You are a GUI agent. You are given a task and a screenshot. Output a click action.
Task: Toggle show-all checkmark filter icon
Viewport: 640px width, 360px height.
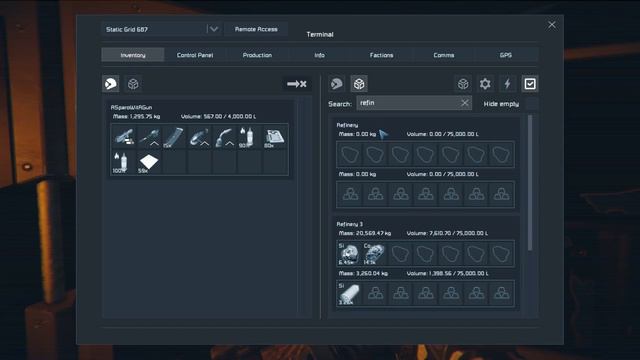[530, 84]
